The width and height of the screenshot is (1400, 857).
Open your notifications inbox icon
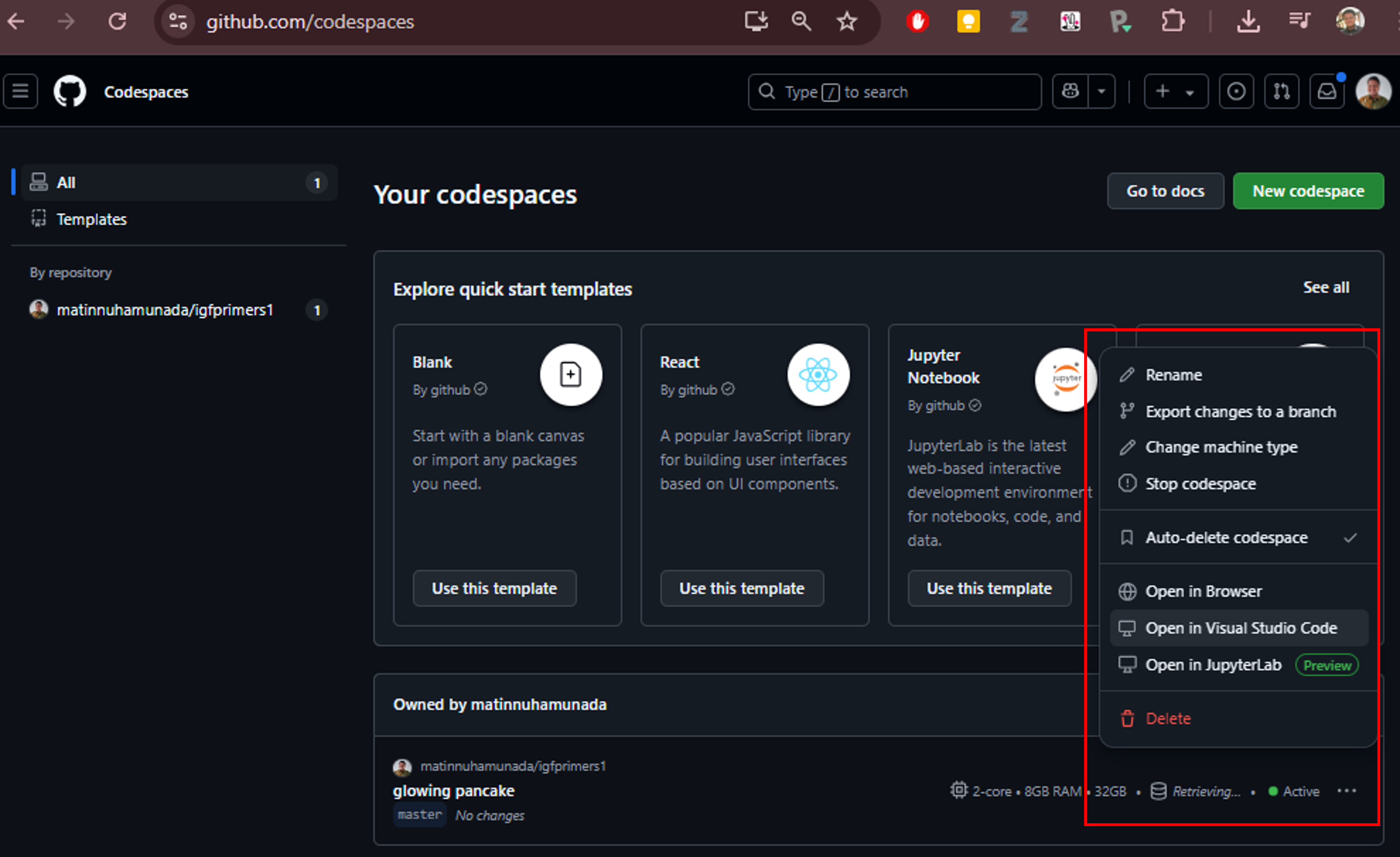click(x=1327, y=91)
